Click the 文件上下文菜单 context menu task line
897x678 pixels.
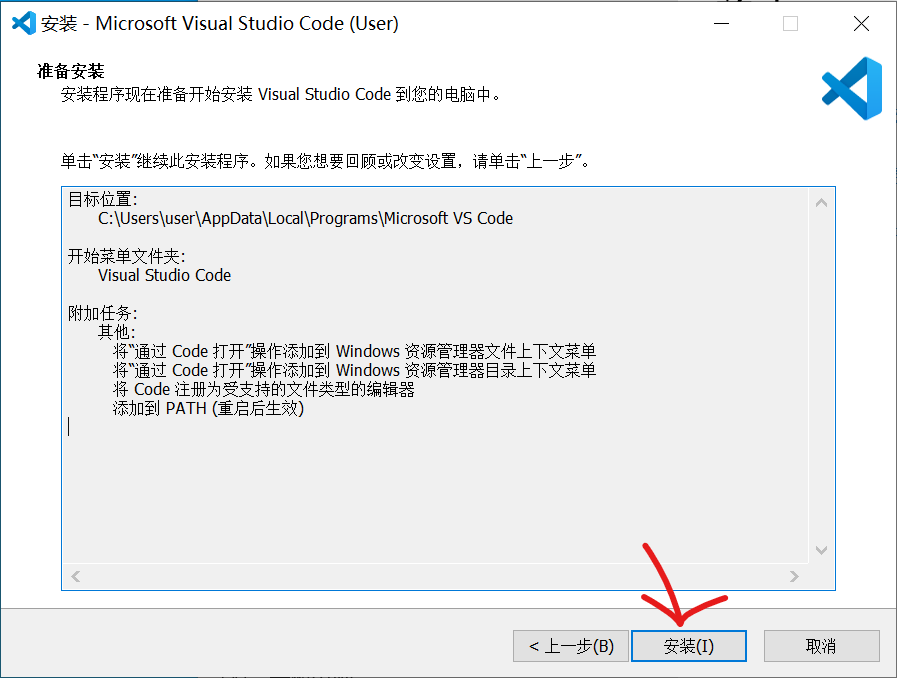(x=354, y=351)
